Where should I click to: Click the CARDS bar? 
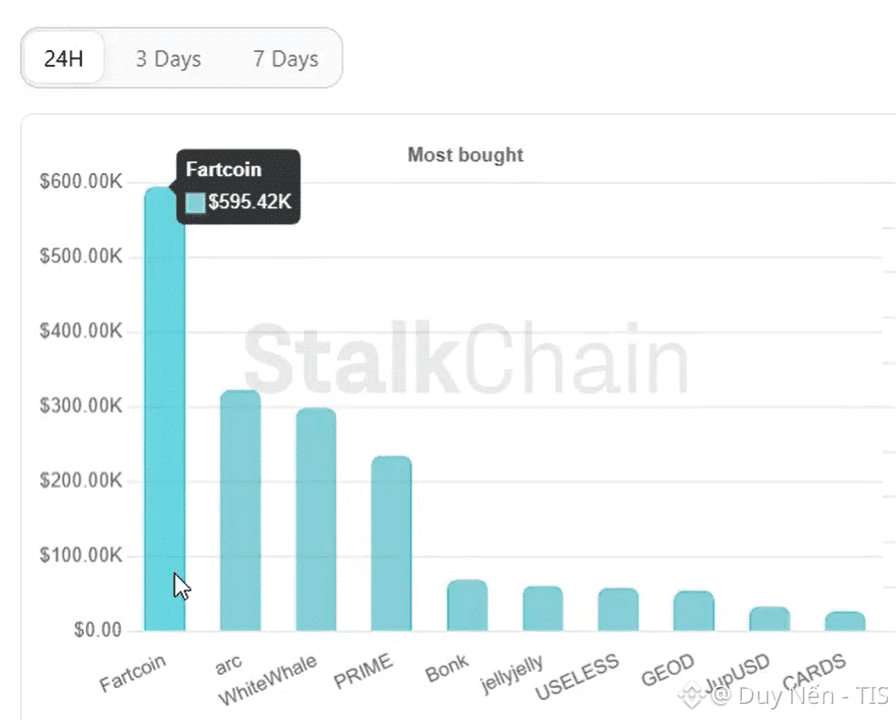(x=845, y=621)
